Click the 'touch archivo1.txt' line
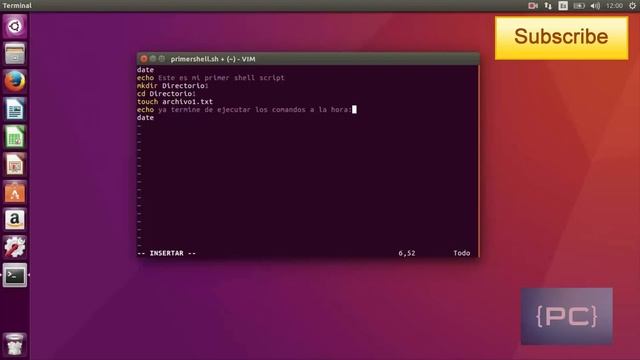 [175, 102]
